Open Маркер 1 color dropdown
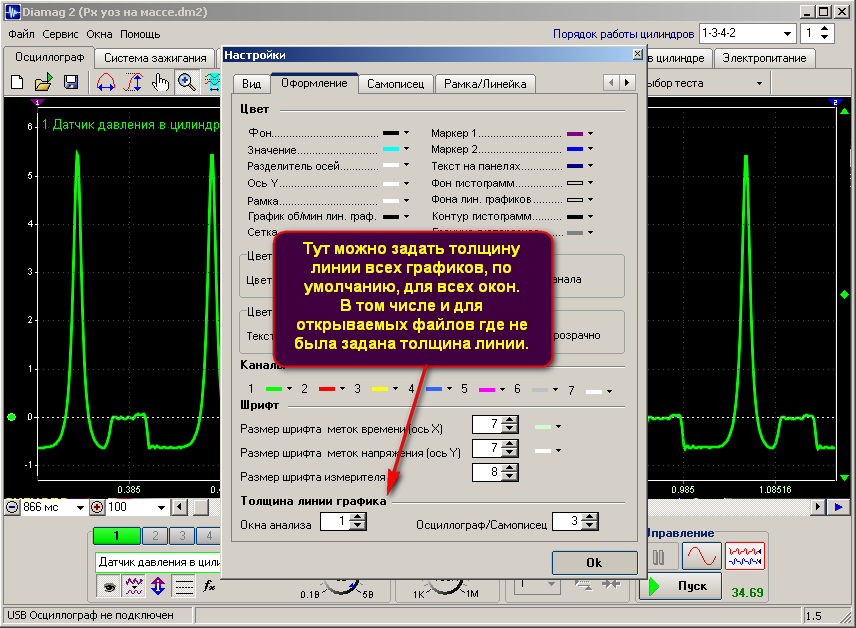This screenshot has width=856, height=628. (x=590, y=133)
